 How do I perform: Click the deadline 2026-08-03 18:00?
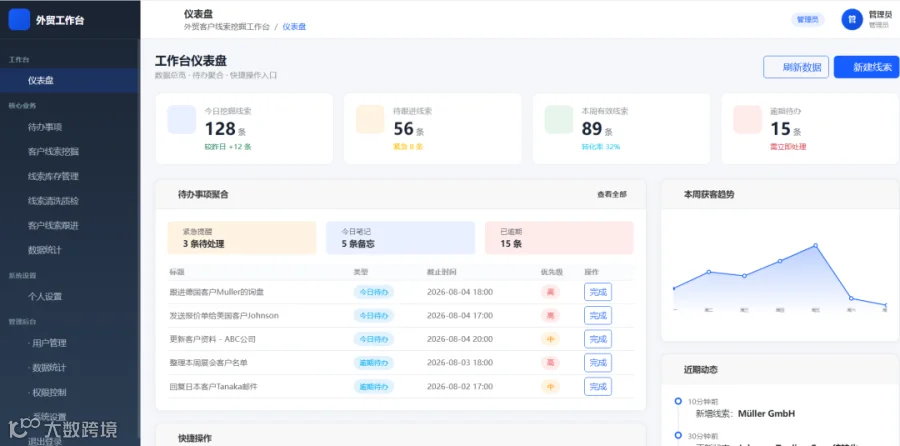(460, 363)
